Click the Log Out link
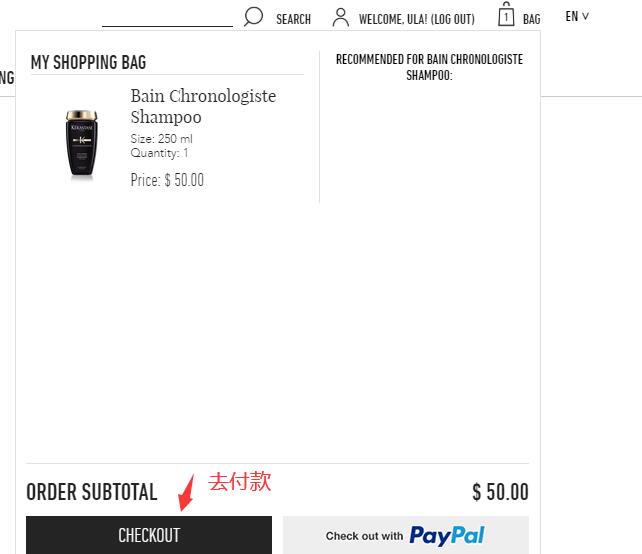Image resolution: width=642 pixels, height=554 pixels. [452, 19]
